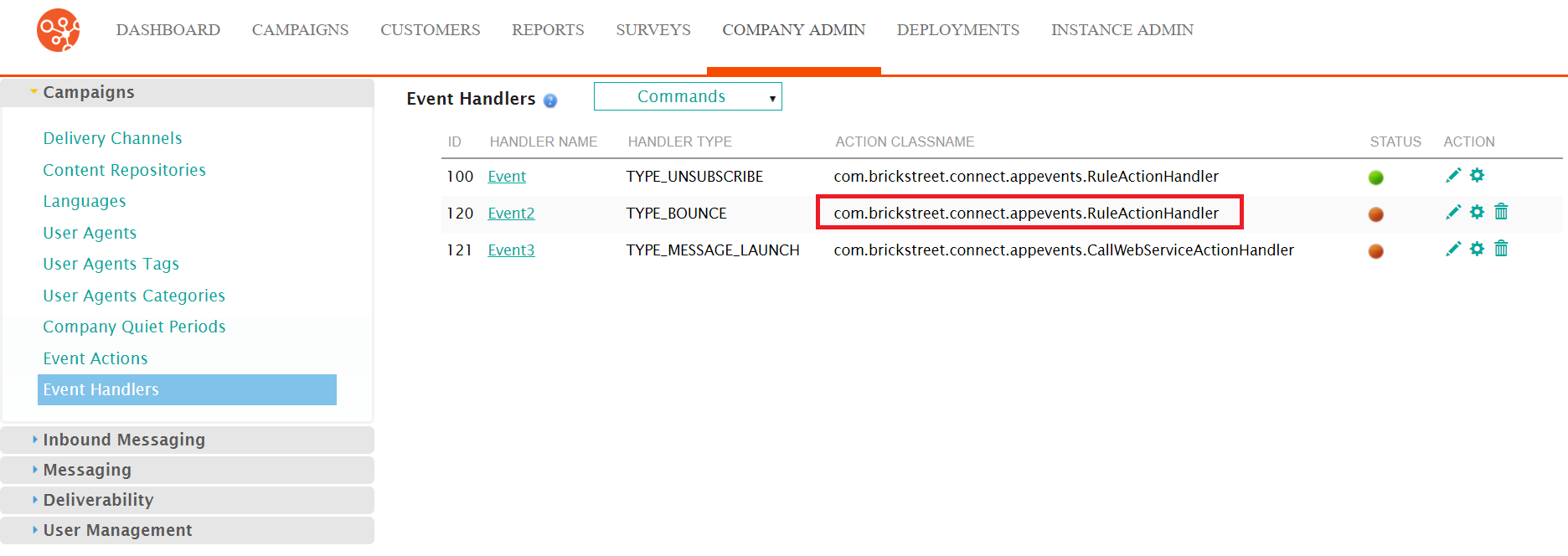
Task: Collapse the Campaigns sidebar section
Action: (x=188, y=92)
